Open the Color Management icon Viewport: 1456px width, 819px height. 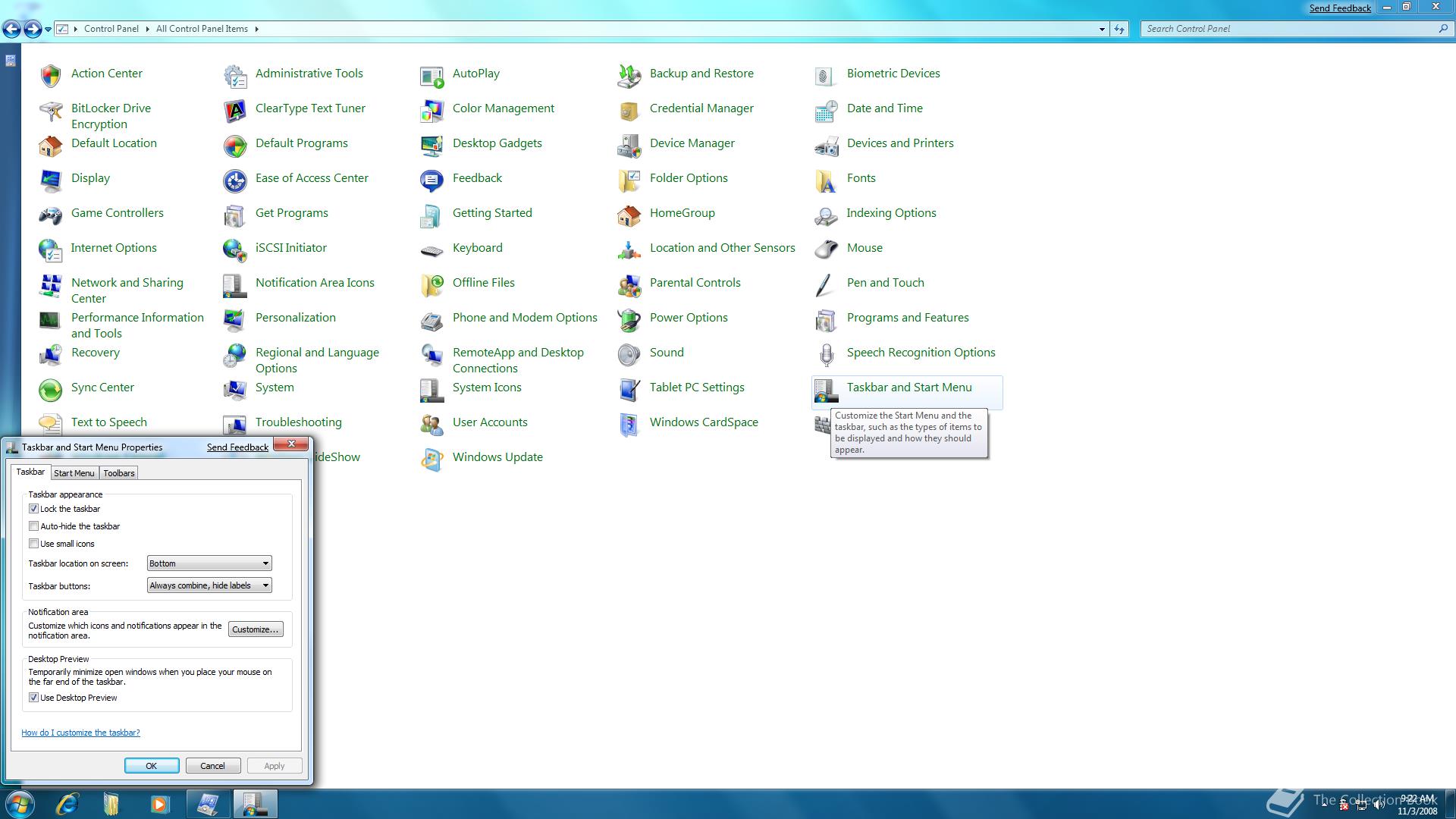point(432,111)
